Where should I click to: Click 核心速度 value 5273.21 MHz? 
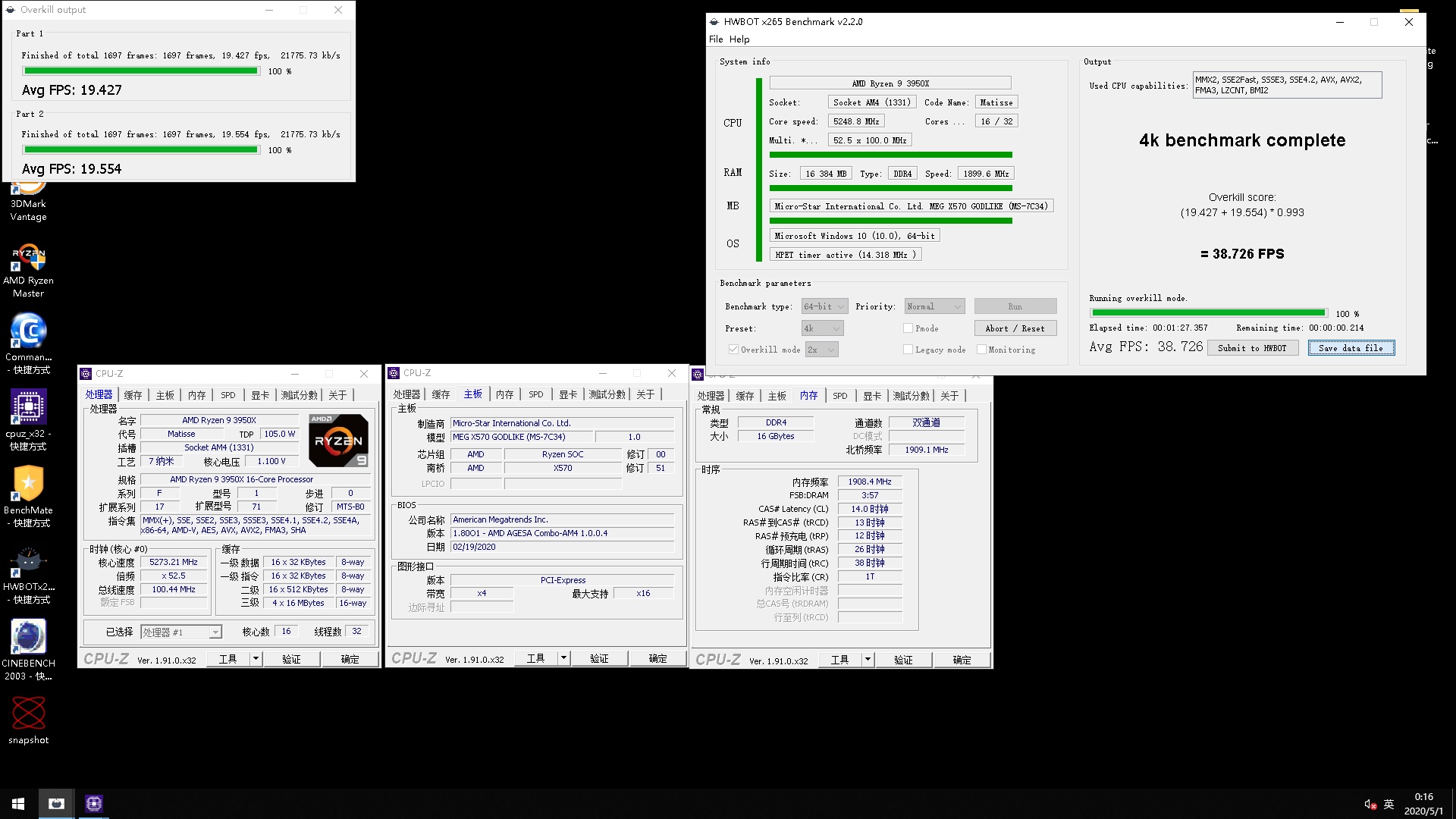[174, 563]
